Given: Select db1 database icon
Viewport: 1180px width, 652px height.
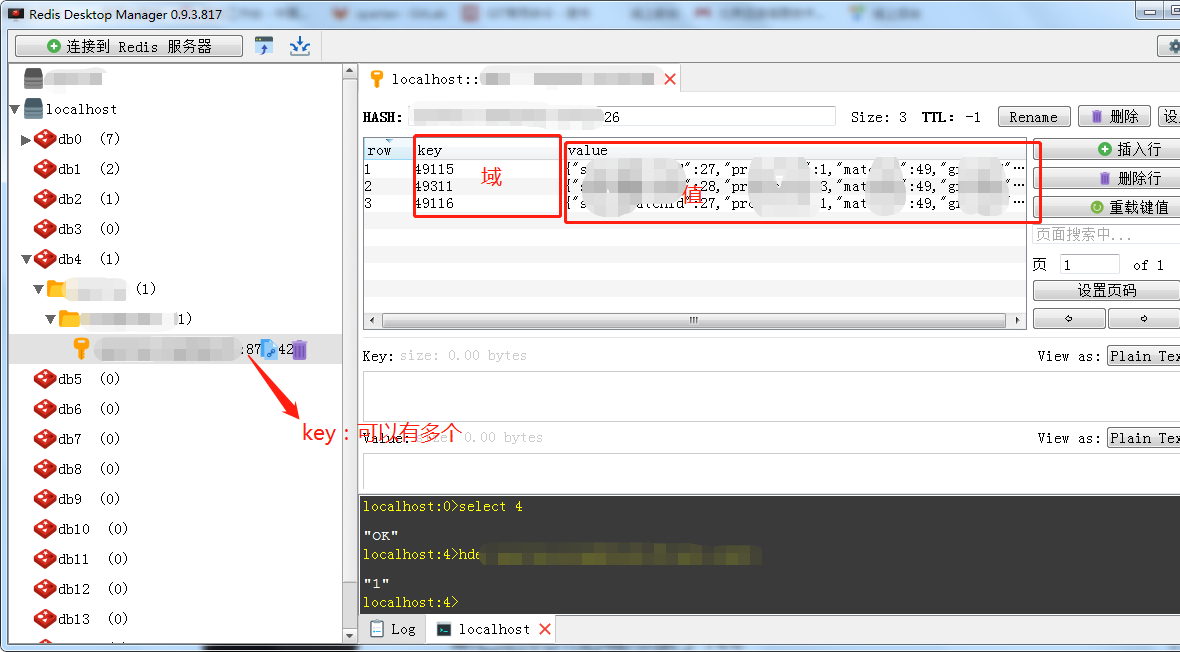Looking at the screenshot, I should [45, 169].
